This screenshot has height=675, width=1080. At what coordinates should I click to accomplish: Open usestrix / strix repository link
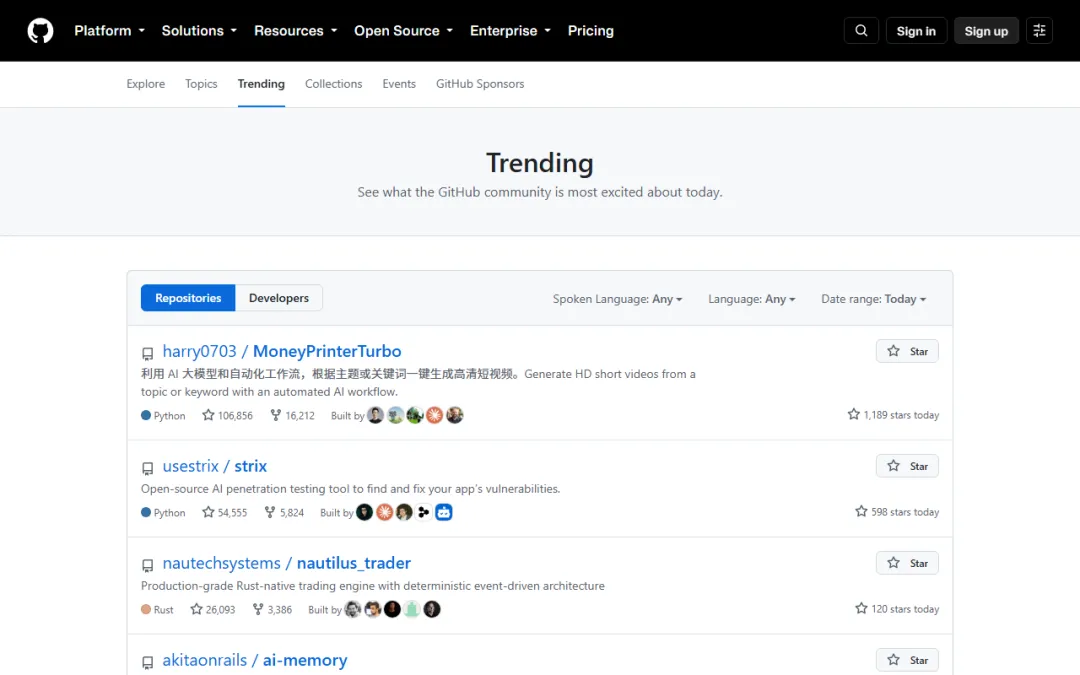click(x=215, y=466)
